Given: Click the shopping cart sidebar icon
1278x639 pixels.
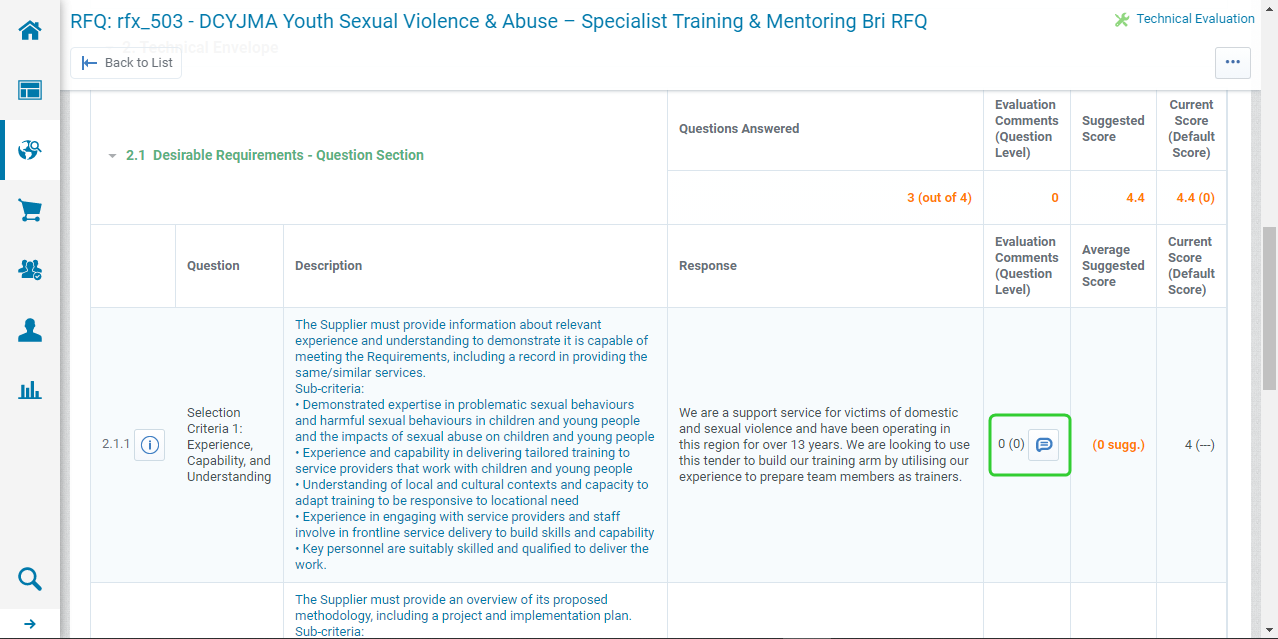Looking at the screenshot, I should tap(30, 210).
